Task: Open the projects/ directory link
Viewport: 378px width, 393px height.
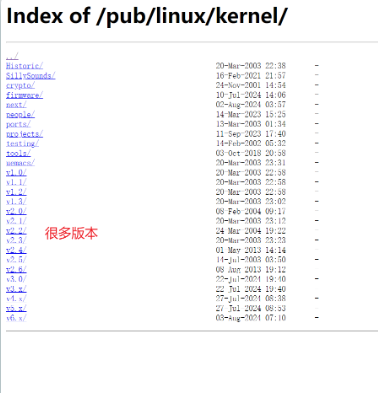Action: coord(24,134)
